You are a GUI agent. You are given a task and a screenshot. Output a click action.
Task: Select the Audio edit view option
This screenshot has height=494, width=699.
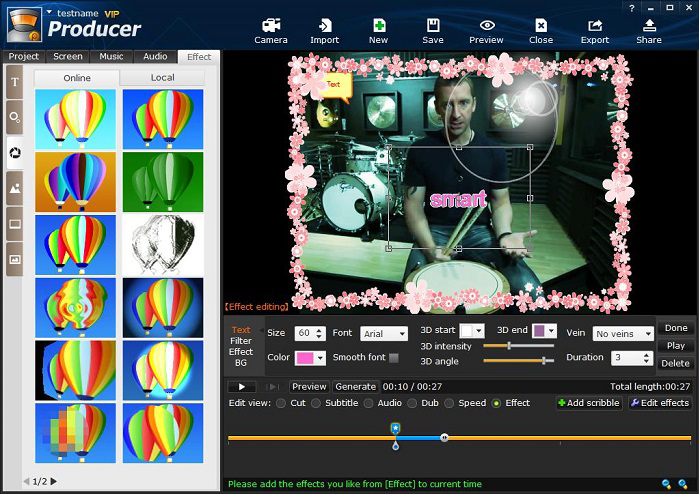tap(370, 403)
